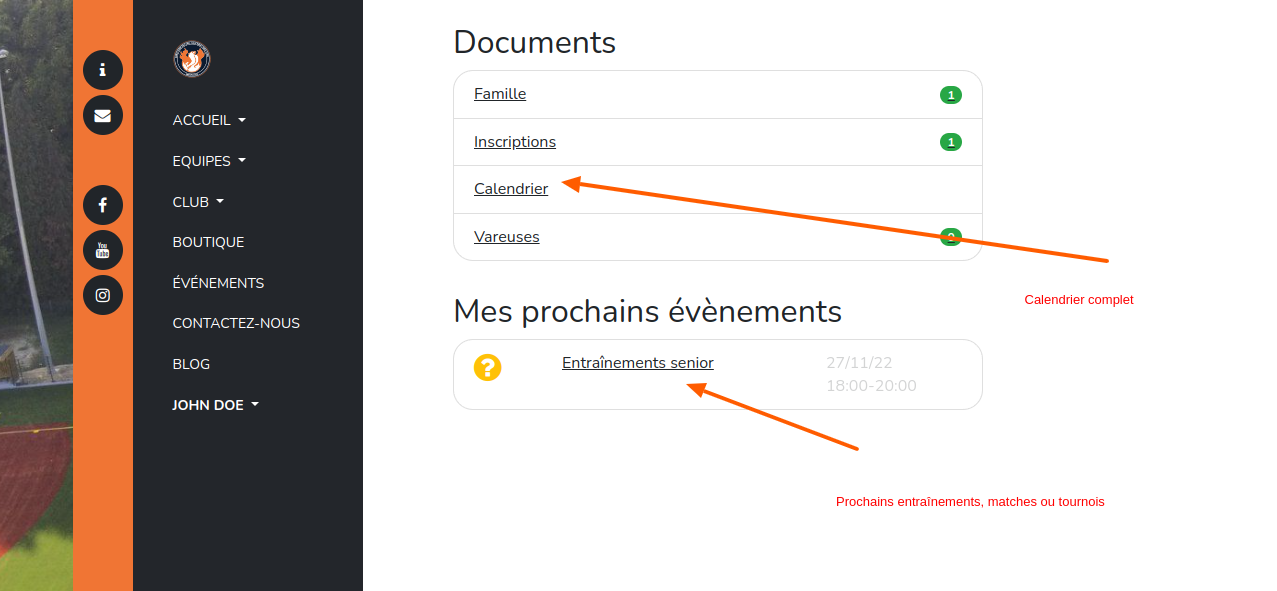
Task: Open the Instagram profile icon
Action: 103,295
